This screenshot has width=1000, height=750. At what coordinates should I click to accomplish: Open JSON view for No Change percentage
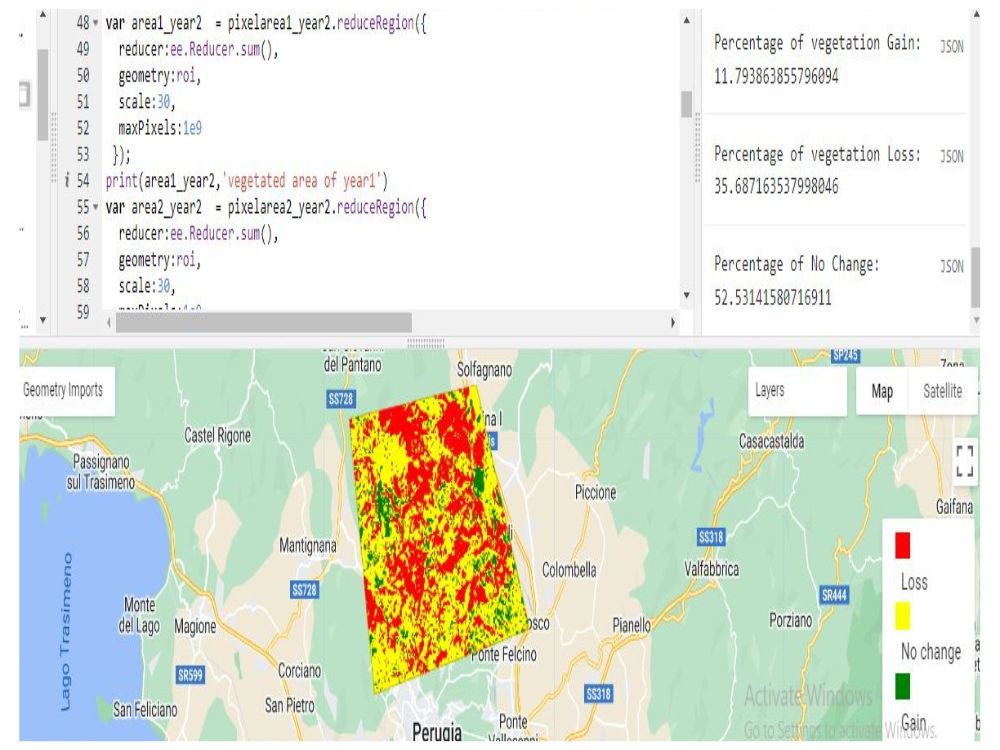click(951, 266)
